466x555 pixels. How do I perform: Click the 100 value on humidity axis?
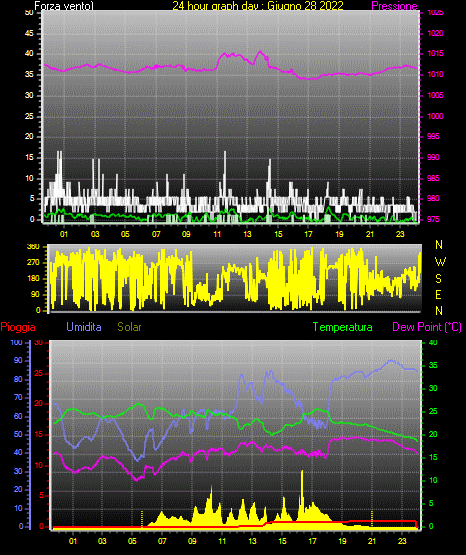pos(16,342)
